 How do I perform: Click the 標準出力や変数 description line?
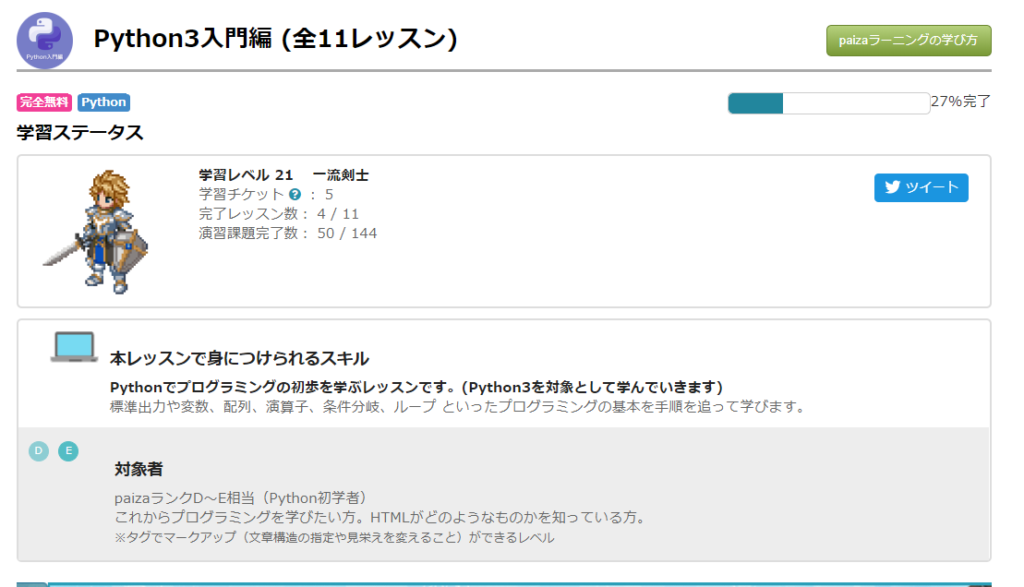pyautogui.click(x=457, y=406)
